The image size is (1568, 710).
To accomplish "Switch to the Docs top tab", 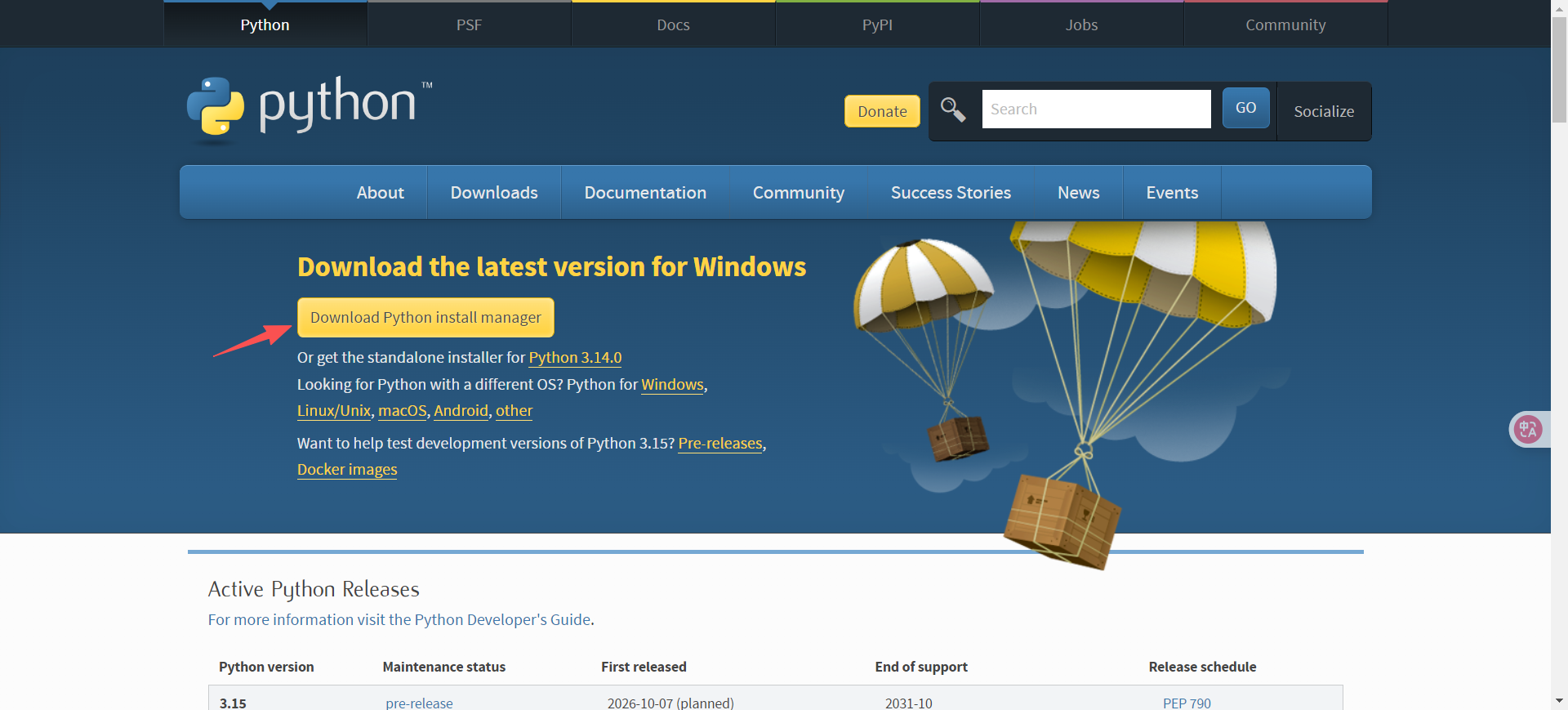I will coord(673,25).
